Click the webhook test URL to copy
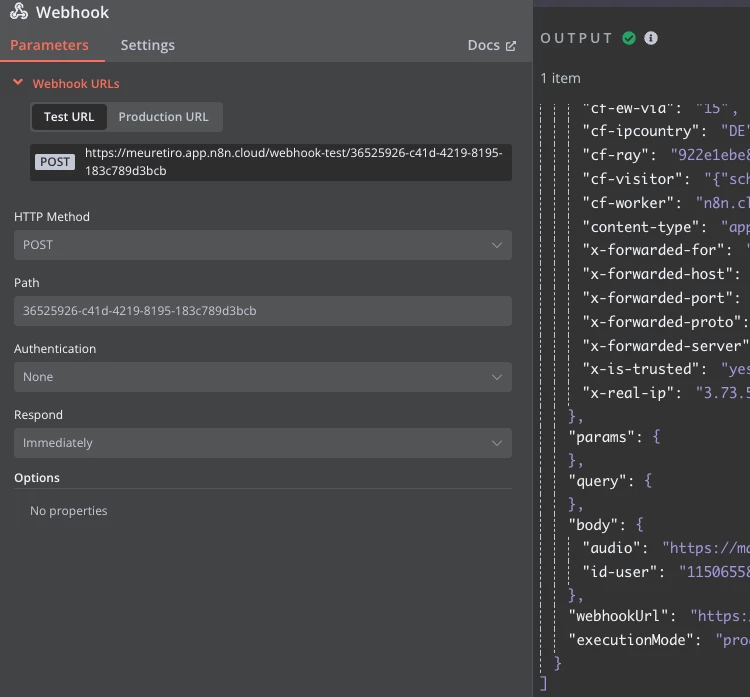750x697 pixels. pyautogui.click(x=293, y=162)
